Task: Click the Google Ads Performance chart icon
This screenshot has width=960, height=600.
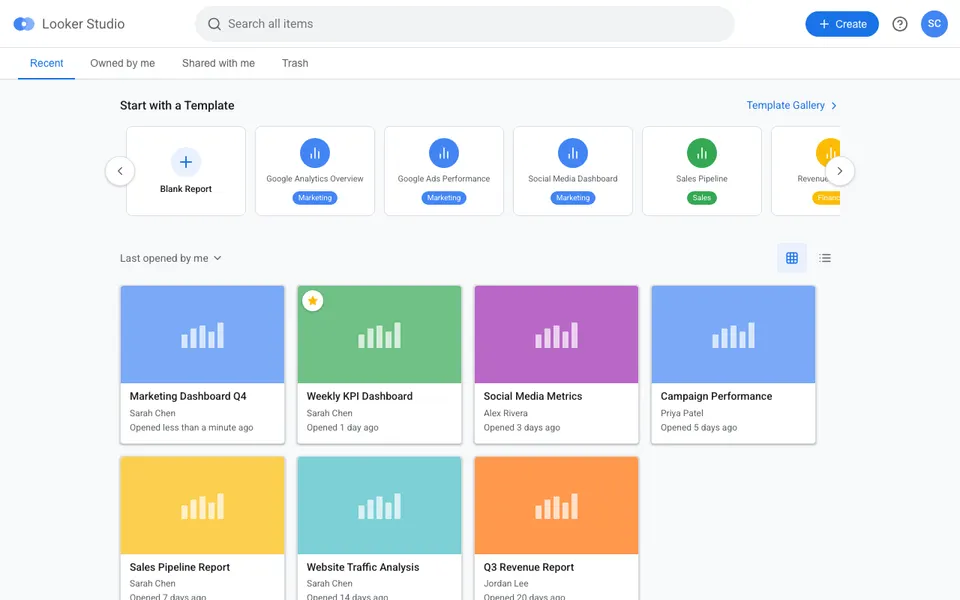Action: [x=444, y=153]
